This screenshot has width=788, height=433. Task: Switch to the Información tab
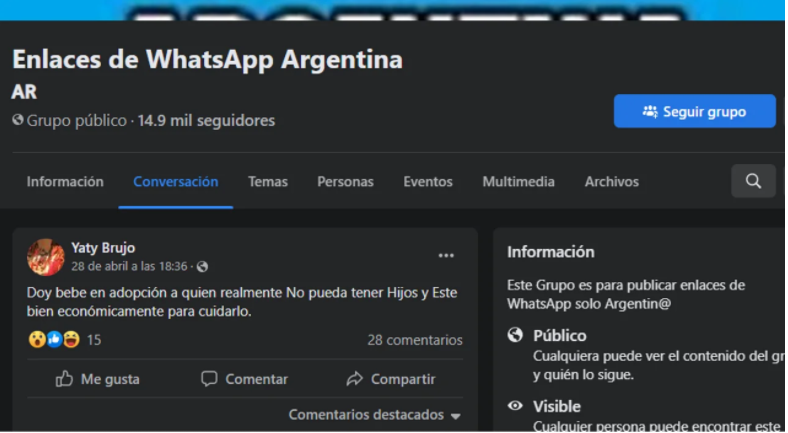point(65,182)
